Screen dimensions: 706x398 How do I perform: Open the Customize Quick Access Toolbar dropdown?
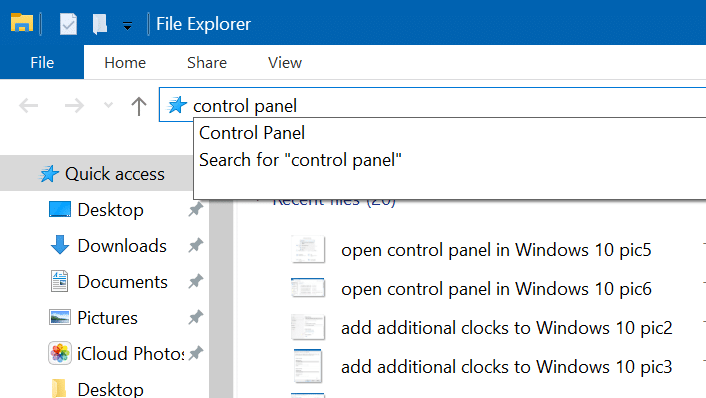pyautogui.click(x=127, y=26)
